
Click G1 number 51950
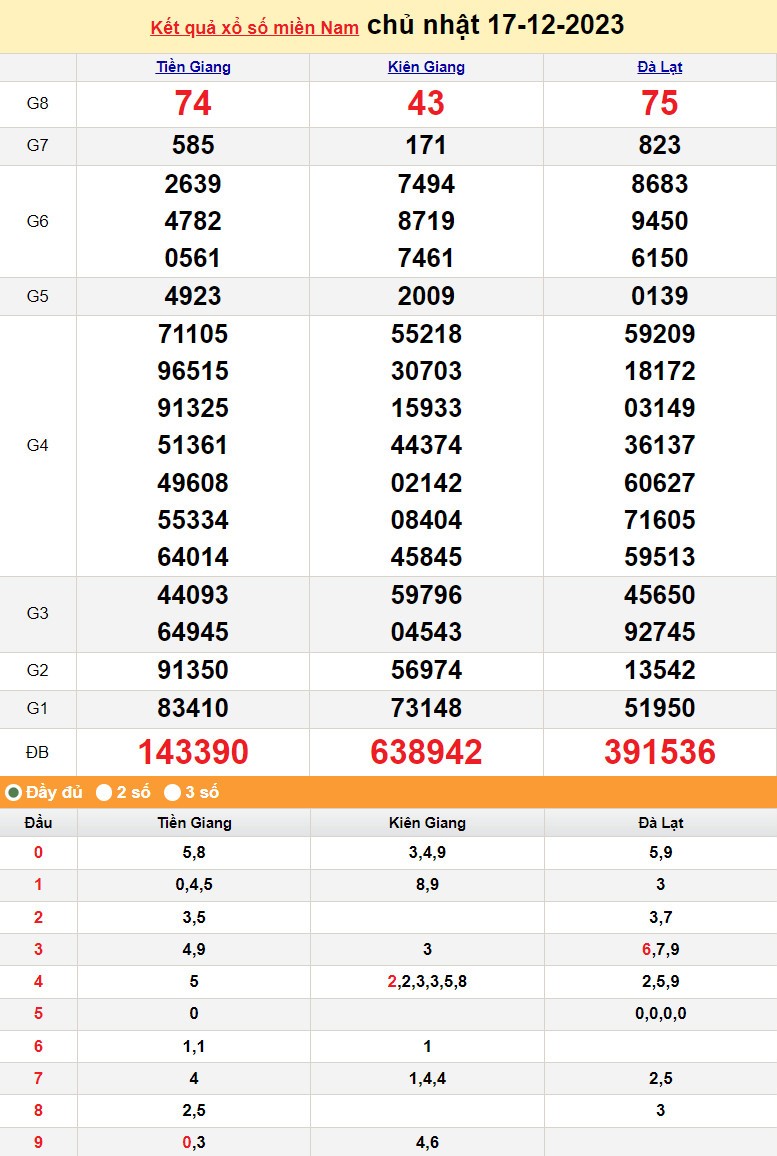(x=660, y=708)
